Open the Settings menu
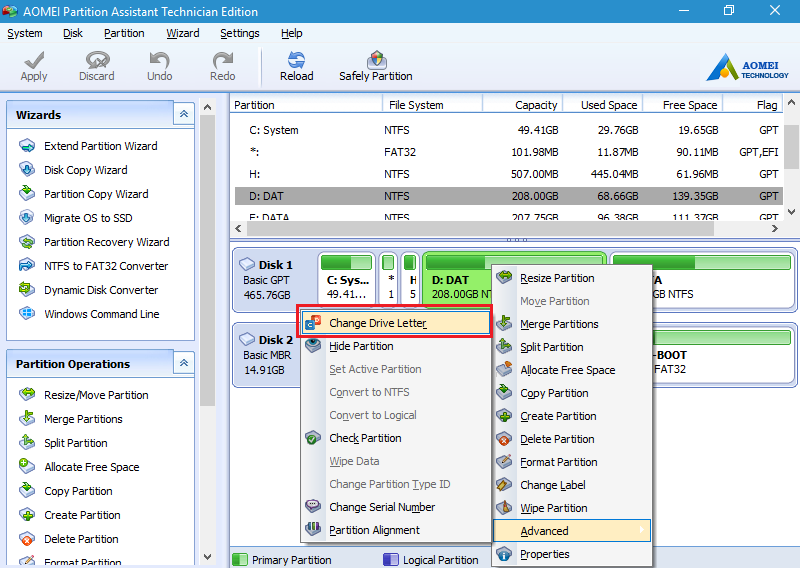 (x=240, y=33)
